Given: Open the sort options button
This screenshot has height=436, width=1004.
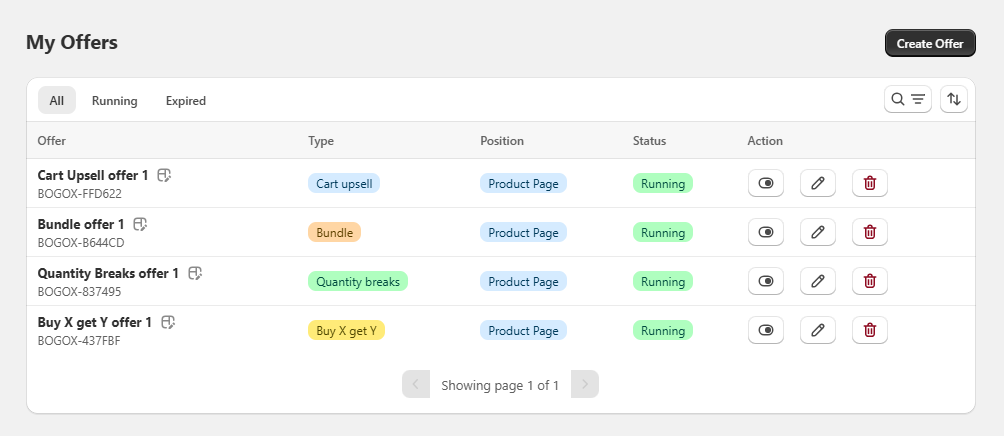Looking at the screenshot, I should (x=954, y=99).
